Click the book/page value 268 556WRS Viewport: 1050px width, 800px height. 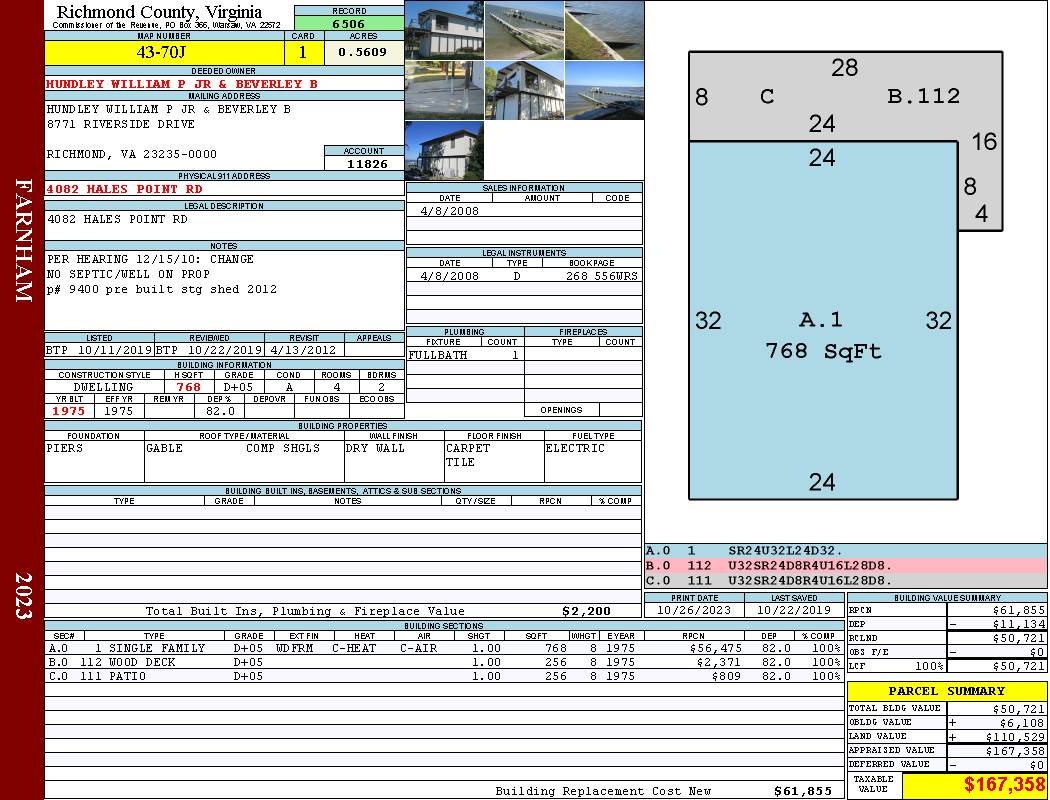(601, 275)
